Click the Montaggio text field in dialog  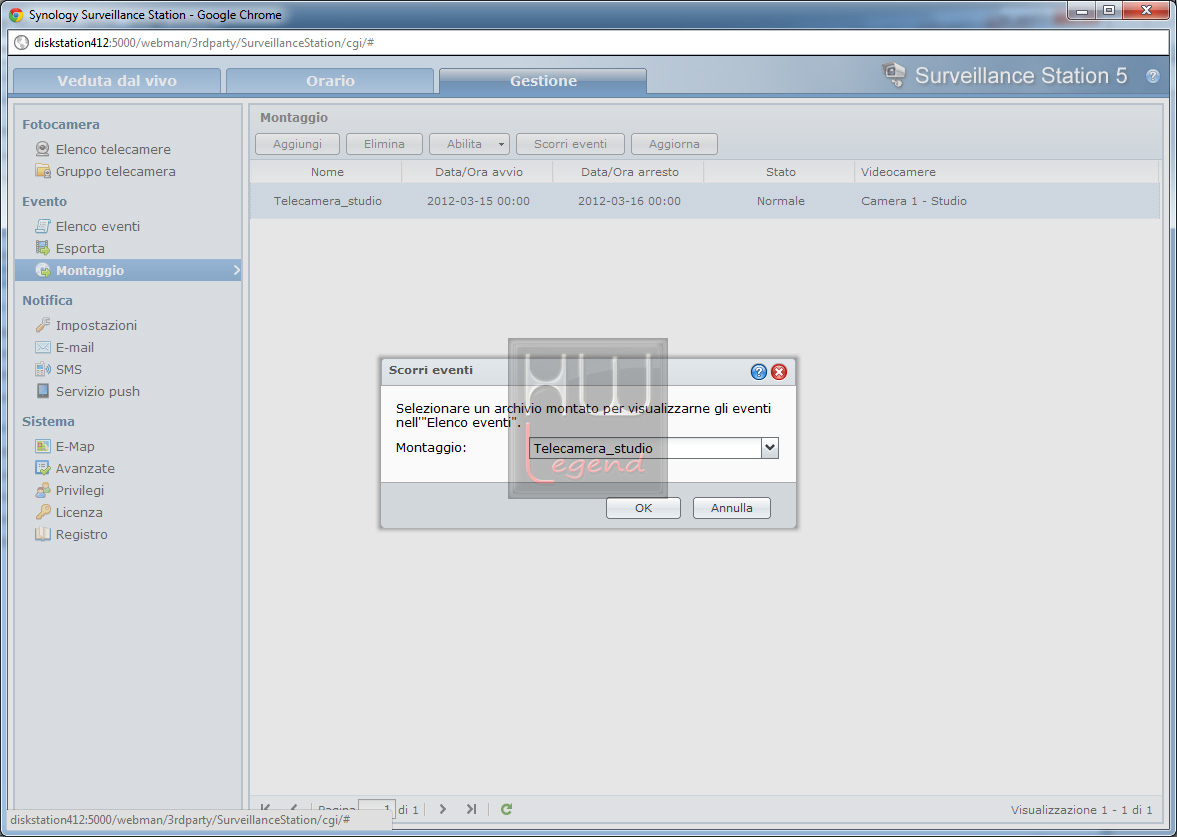coord(646,448)
